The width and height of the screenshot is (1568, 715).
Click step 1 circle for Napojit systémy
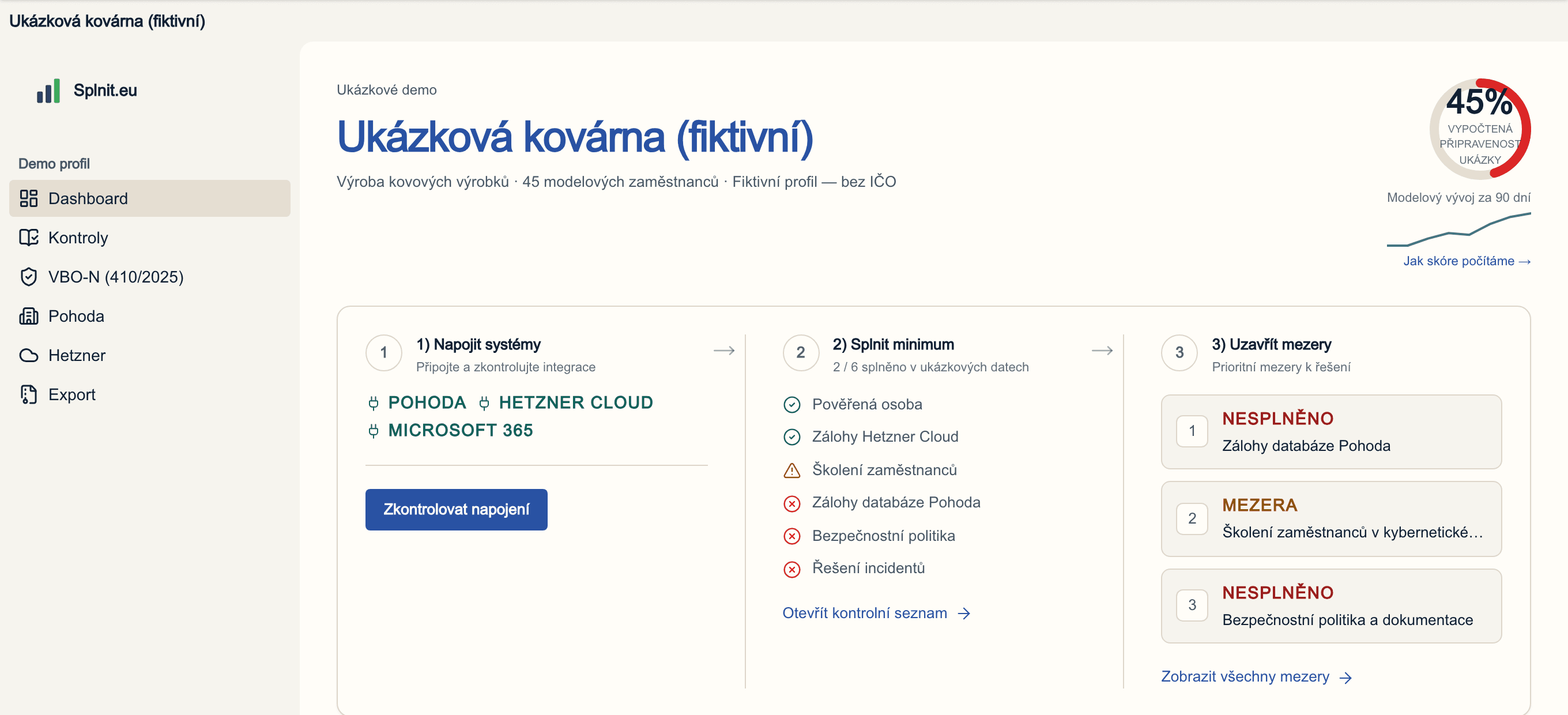pyautogui.click(x=383, y=353)
